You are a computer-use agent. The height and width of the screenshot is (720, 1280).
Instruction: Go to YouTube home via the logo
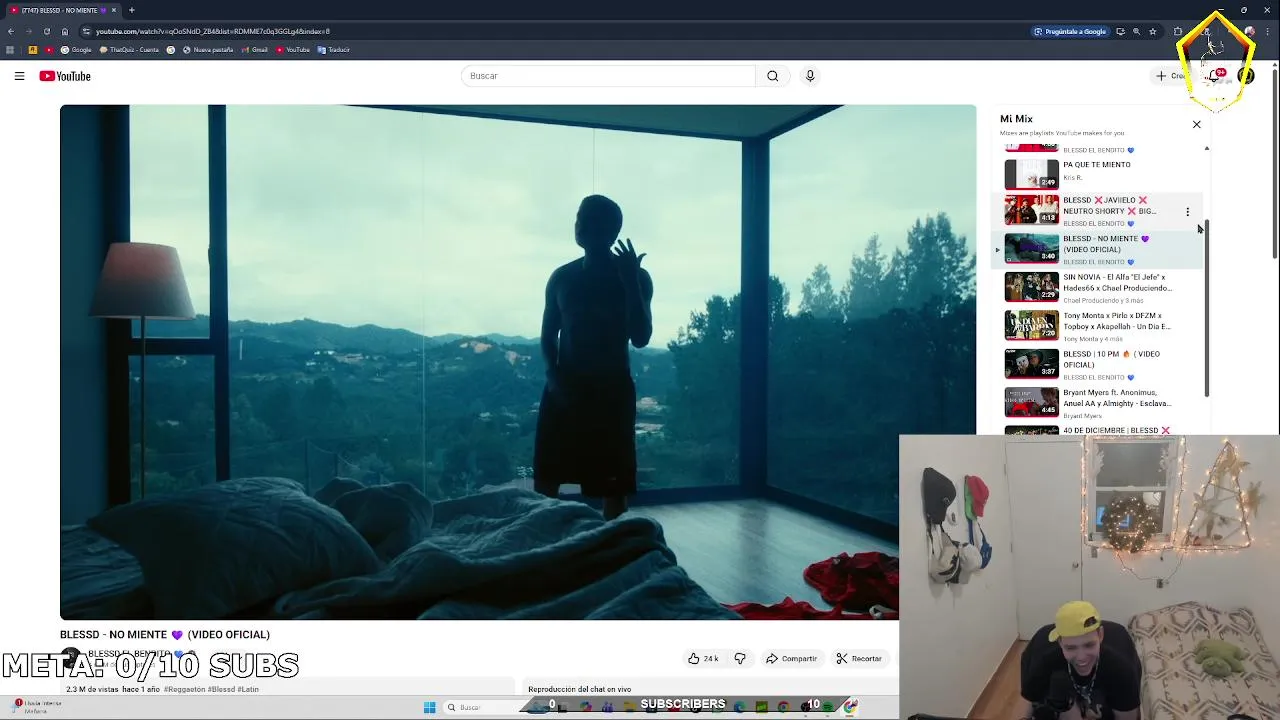65,76
